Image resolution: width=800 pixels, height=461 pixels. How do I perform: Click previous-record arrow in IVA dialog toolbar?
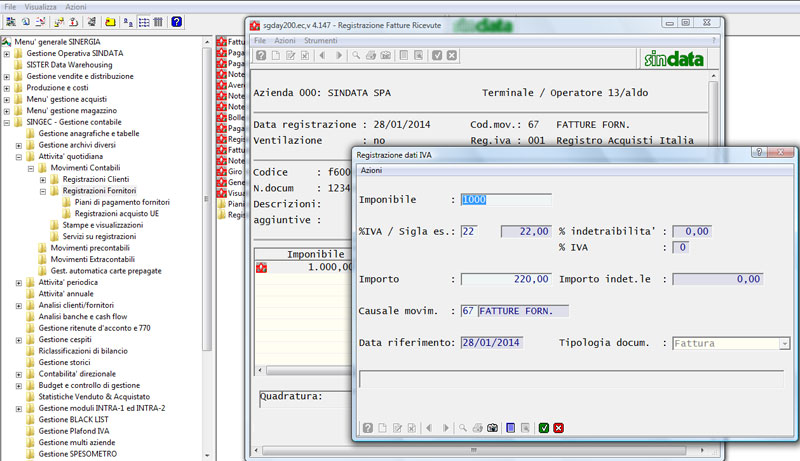click(429, 428)
